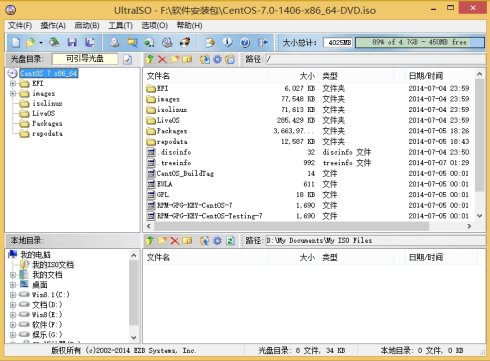The image size is (490, 361).
Task: Click the 可引导光盘 boot type field
Action: point(85,59)
